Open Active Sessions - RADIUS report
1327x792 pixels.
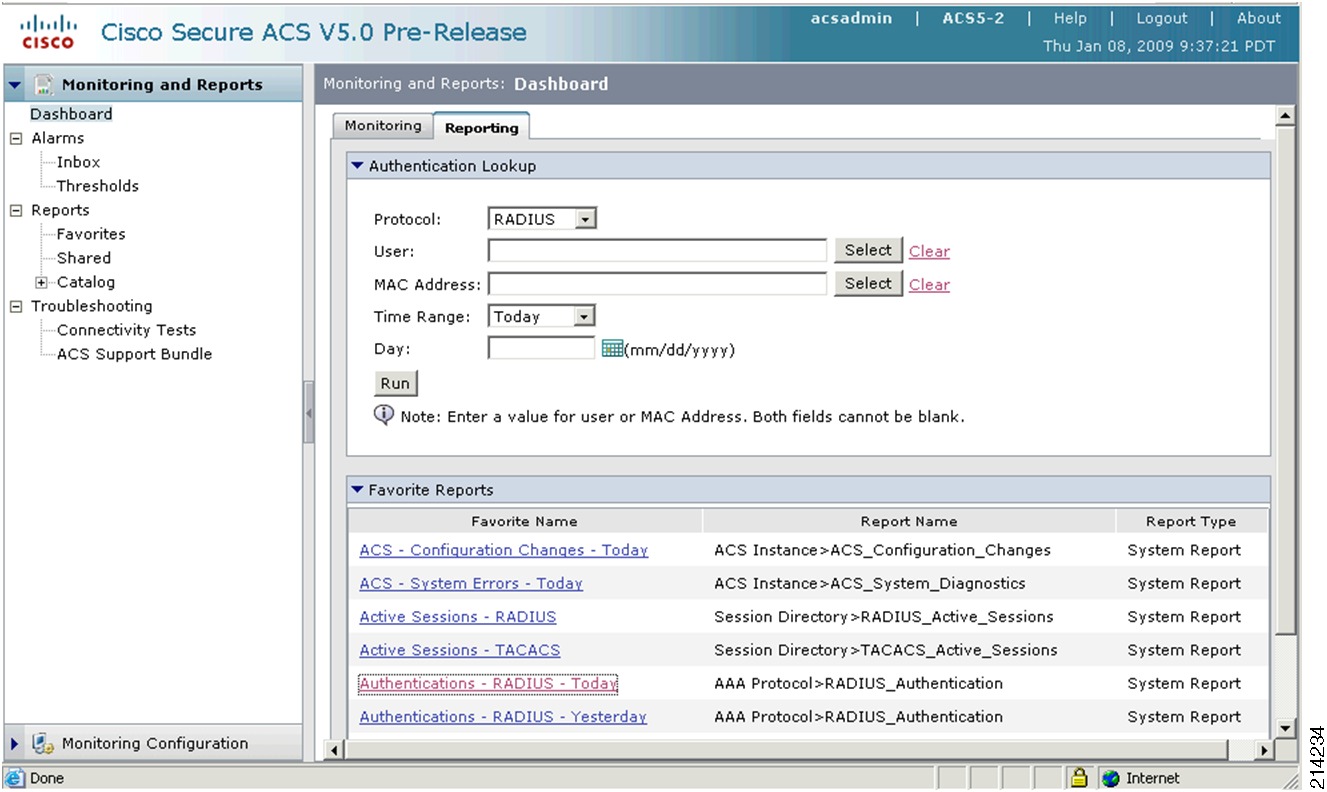(458, 617)
